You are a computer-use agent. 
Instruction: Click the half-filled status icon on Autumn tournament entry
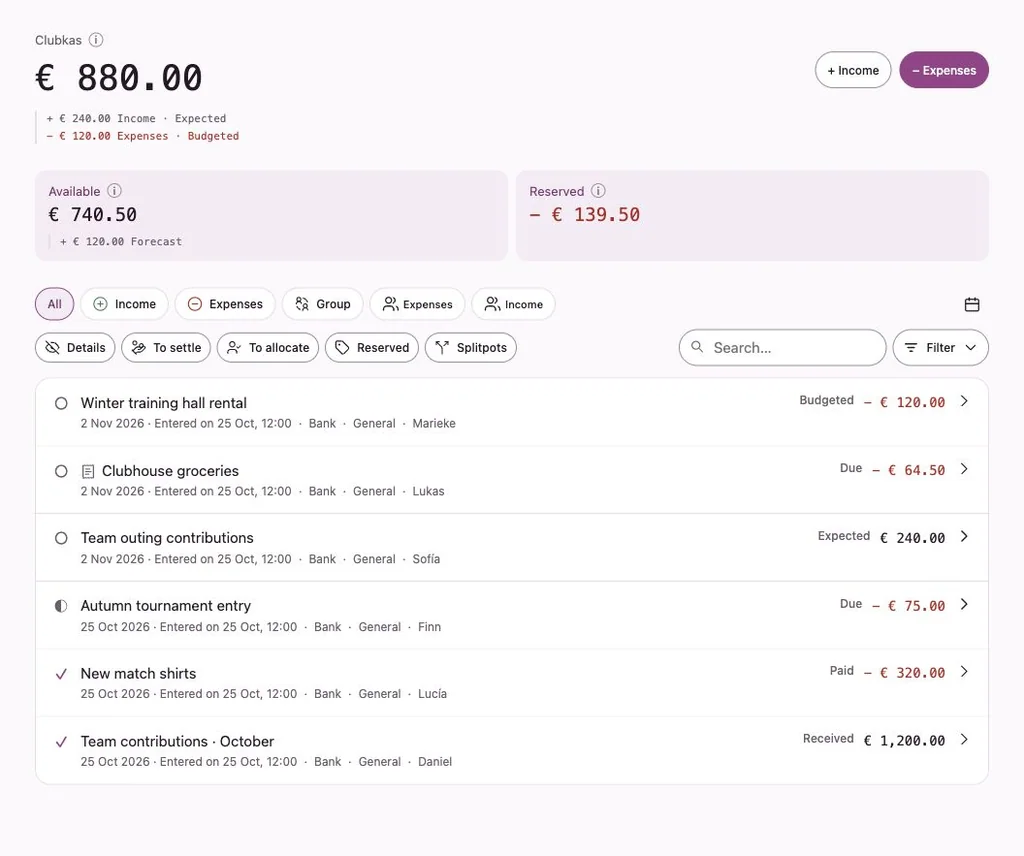click(61, 606)
